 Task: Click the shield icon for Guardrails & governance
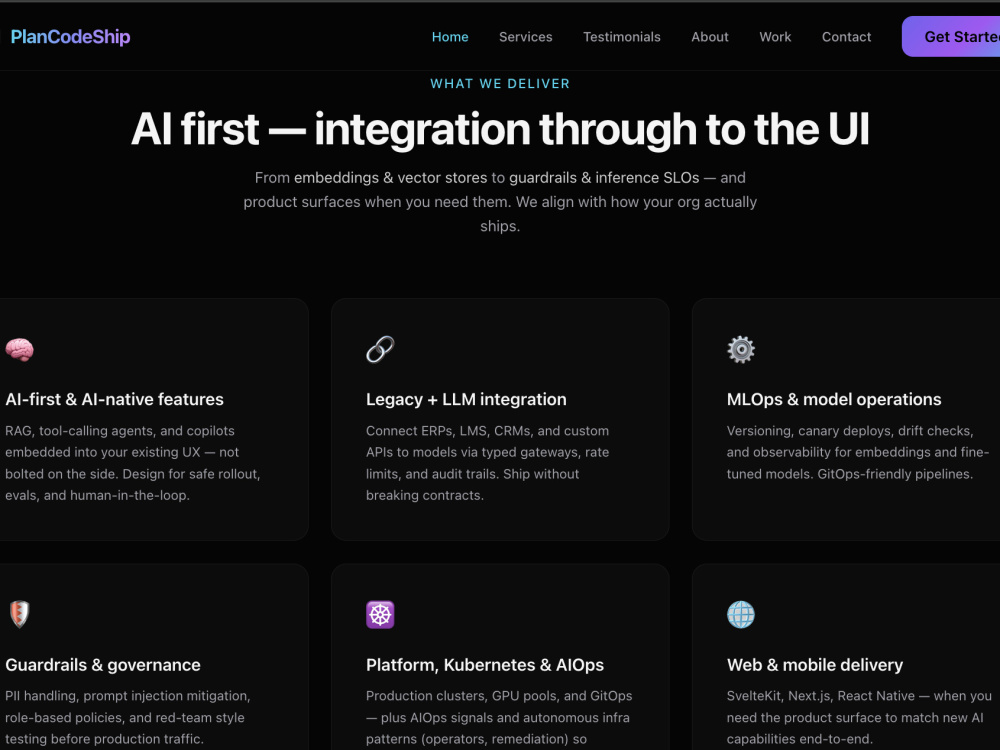[x=20, y=614]
